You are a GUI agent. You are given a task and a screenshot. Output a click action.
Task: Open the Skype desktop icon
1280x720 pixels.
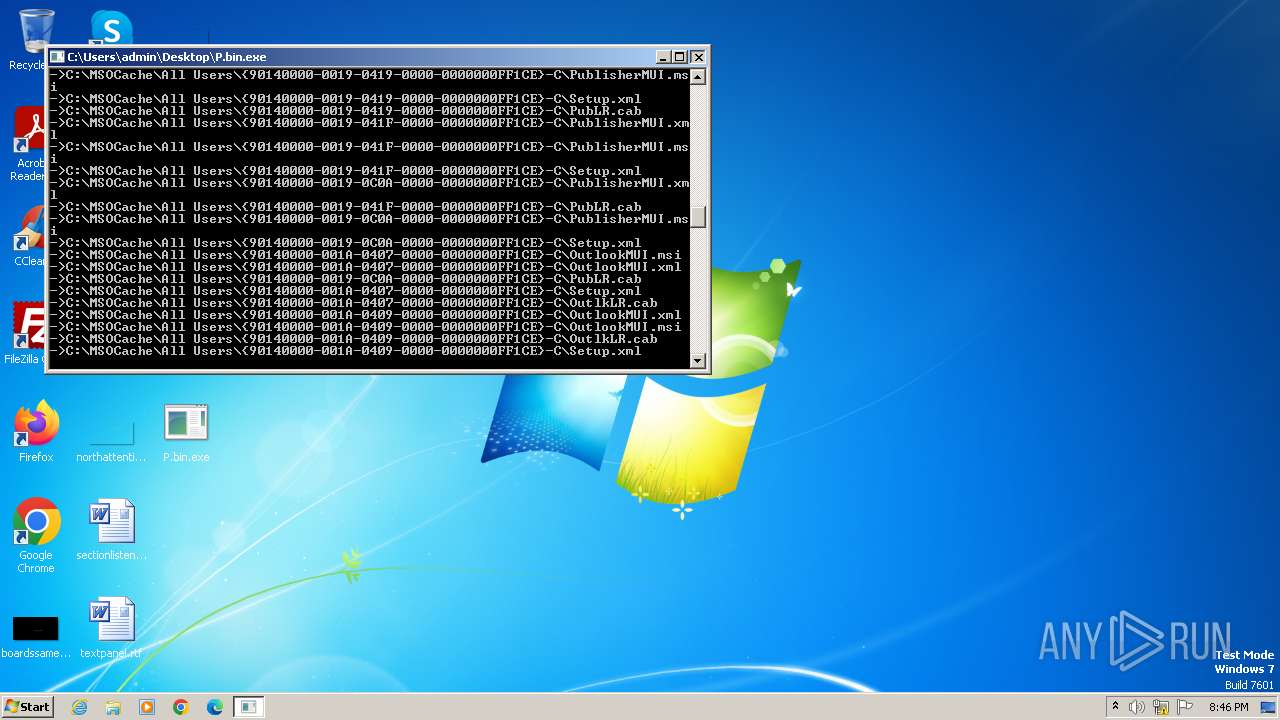pos(111,28)
